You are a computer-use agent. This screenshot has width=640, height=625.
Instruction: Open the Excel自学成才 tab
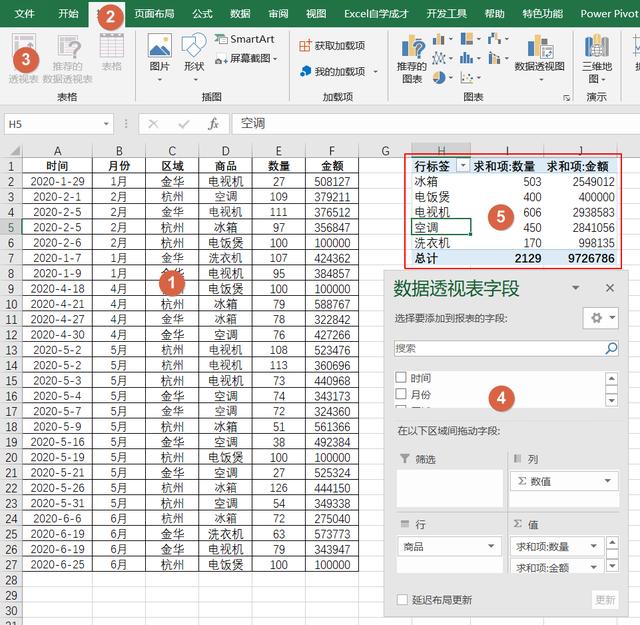[x=376, y=13]
